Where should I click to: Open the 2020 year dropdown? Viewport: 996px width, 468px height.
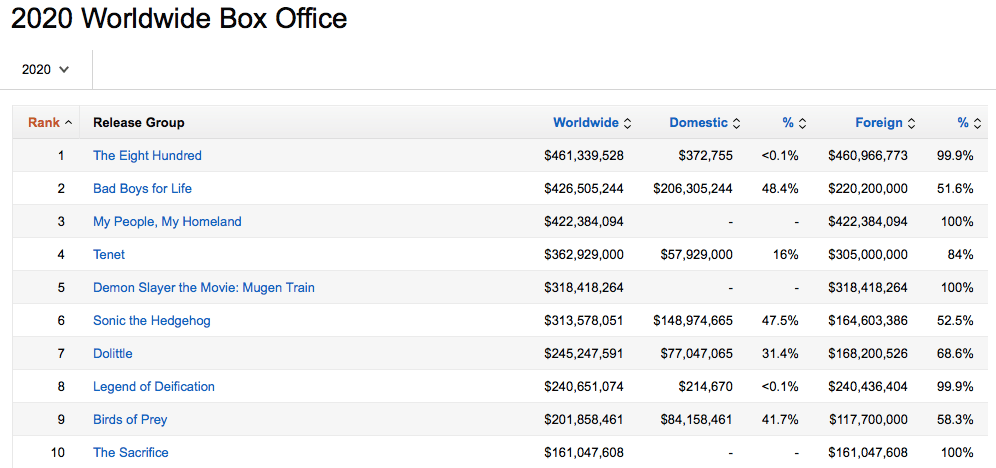click(x=45, y=70)
